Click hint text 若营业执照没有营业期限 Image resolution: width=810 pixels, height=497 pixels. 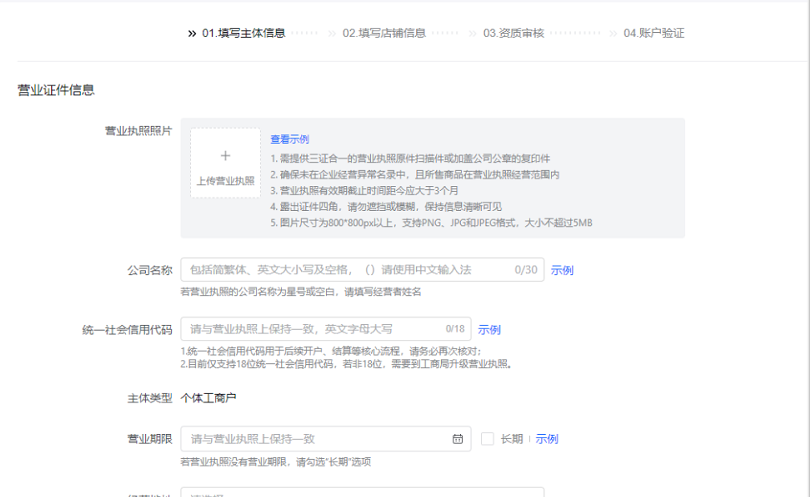coord(275,462)
